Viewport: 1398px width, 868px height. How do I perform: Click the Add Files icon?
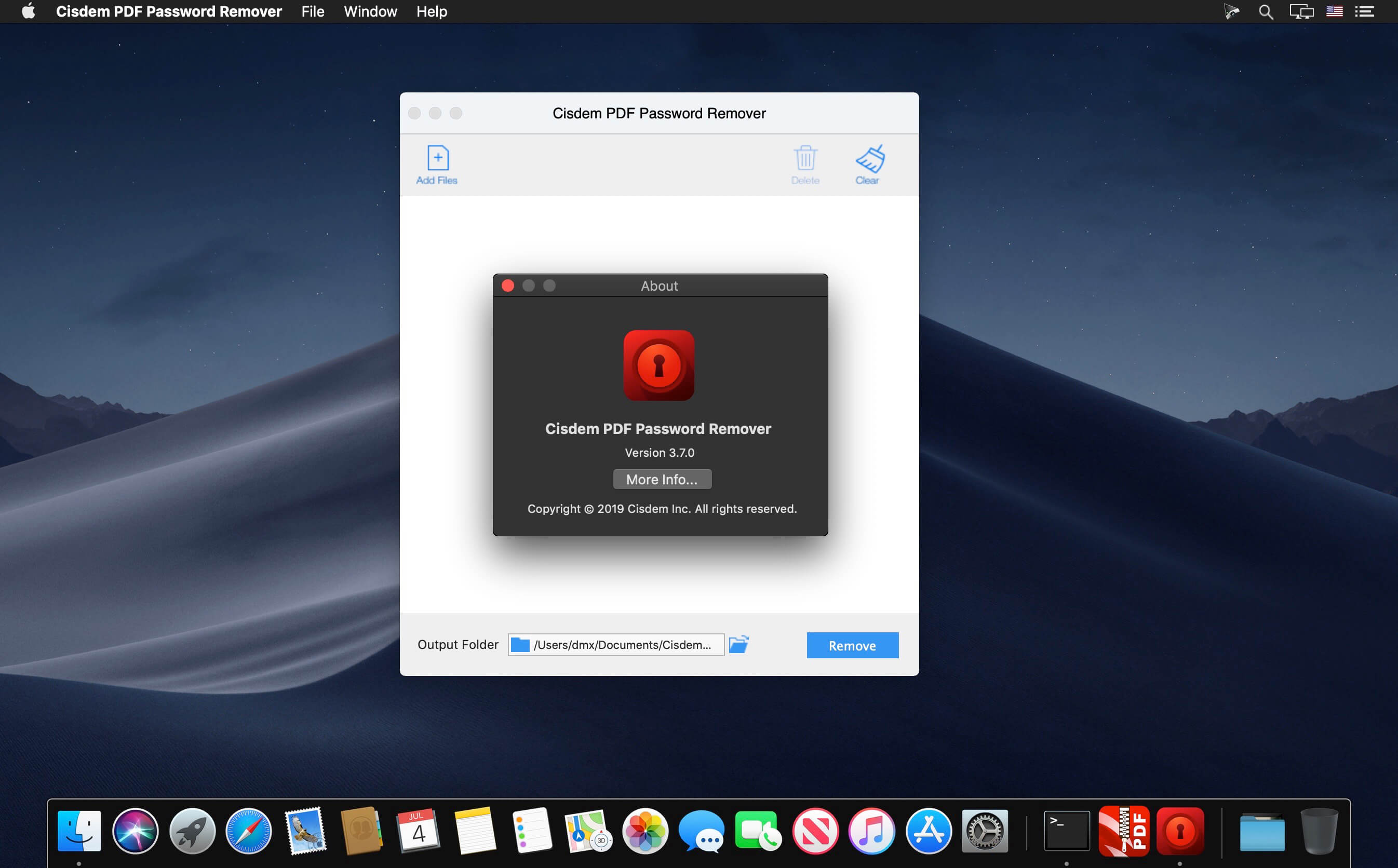[x=437, y=158]
